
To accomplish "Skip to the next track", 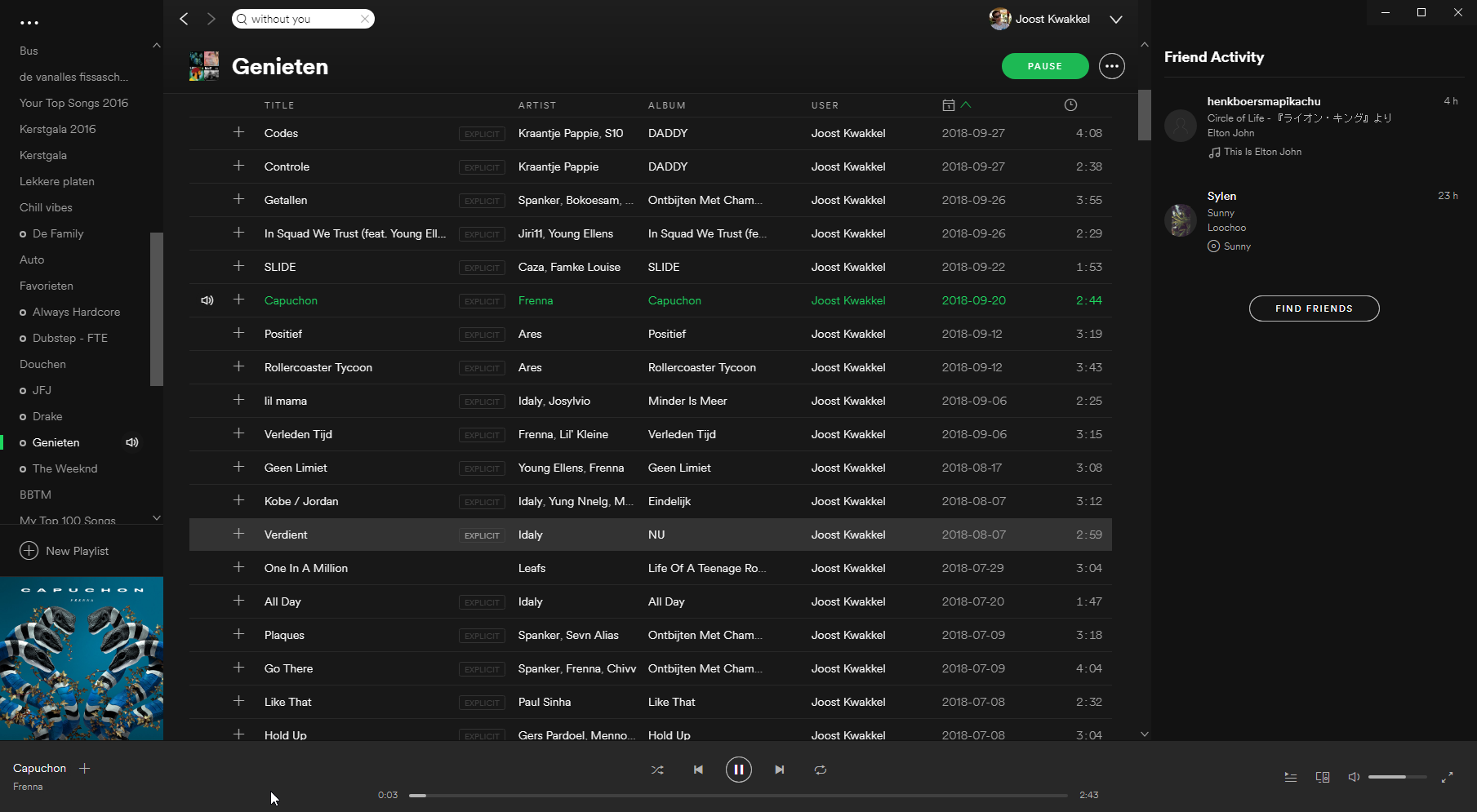I will tap(780, 770).
